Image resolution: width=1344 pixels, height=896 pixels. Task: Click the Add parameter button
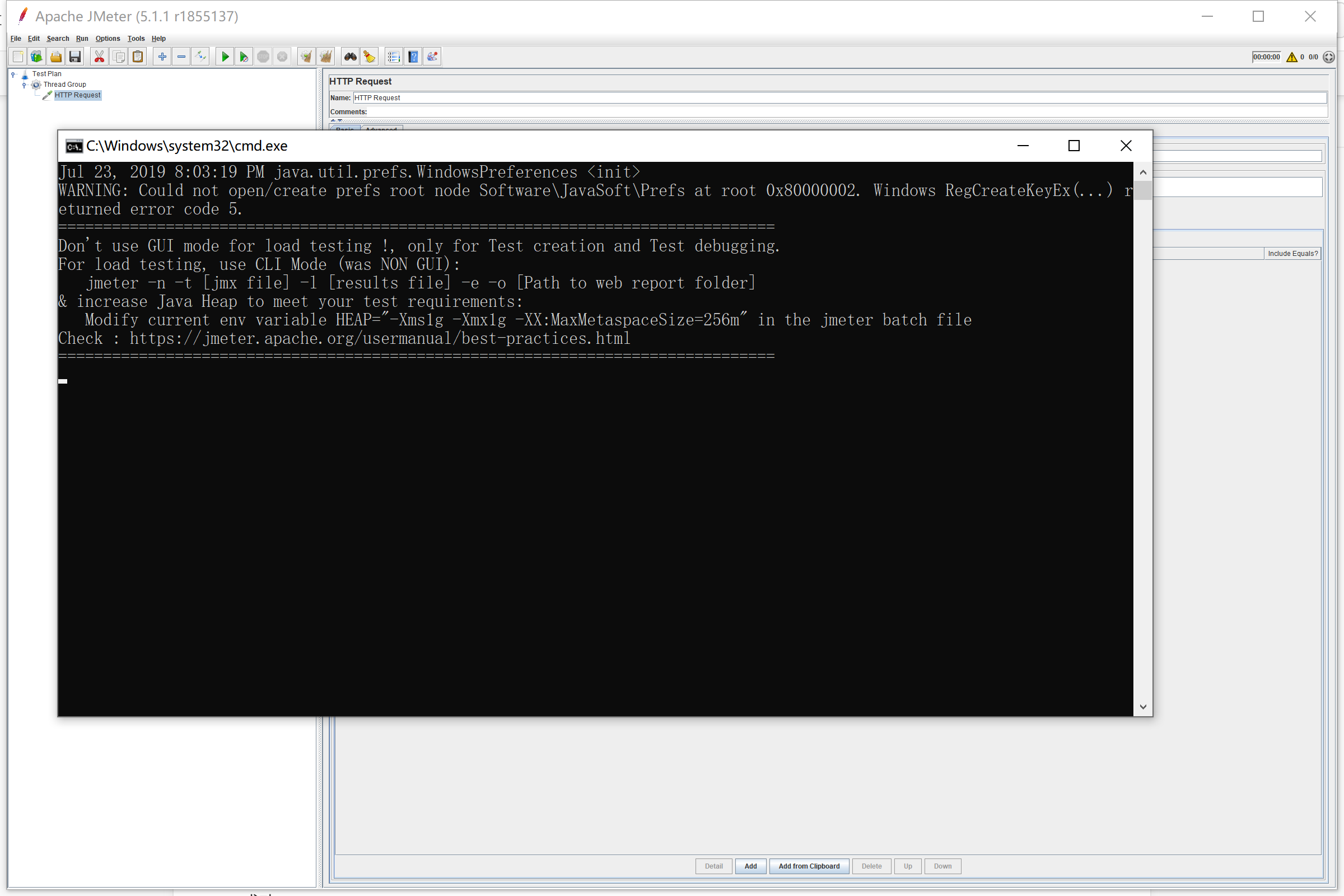coord(750,866)
